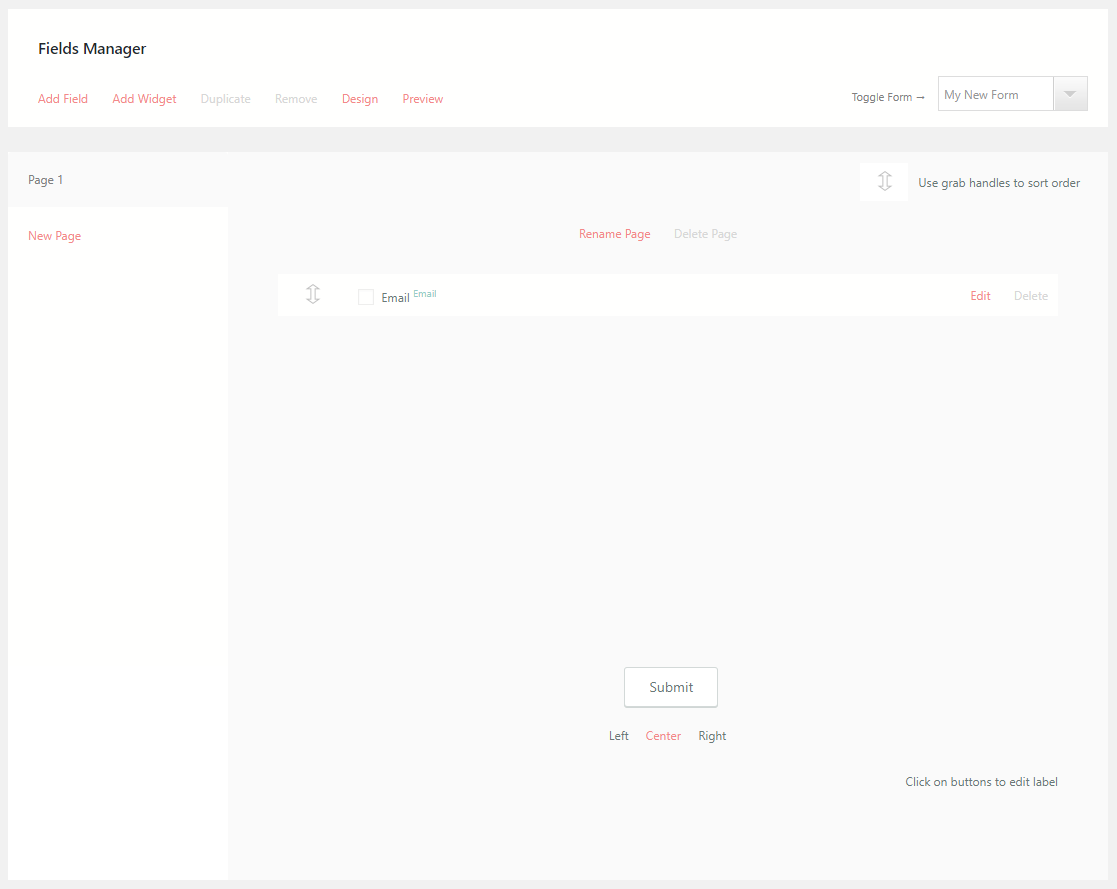The width and height of the screenshot is (1117, 889).
Task: Create a New Page
Action: tap(54, 235)
